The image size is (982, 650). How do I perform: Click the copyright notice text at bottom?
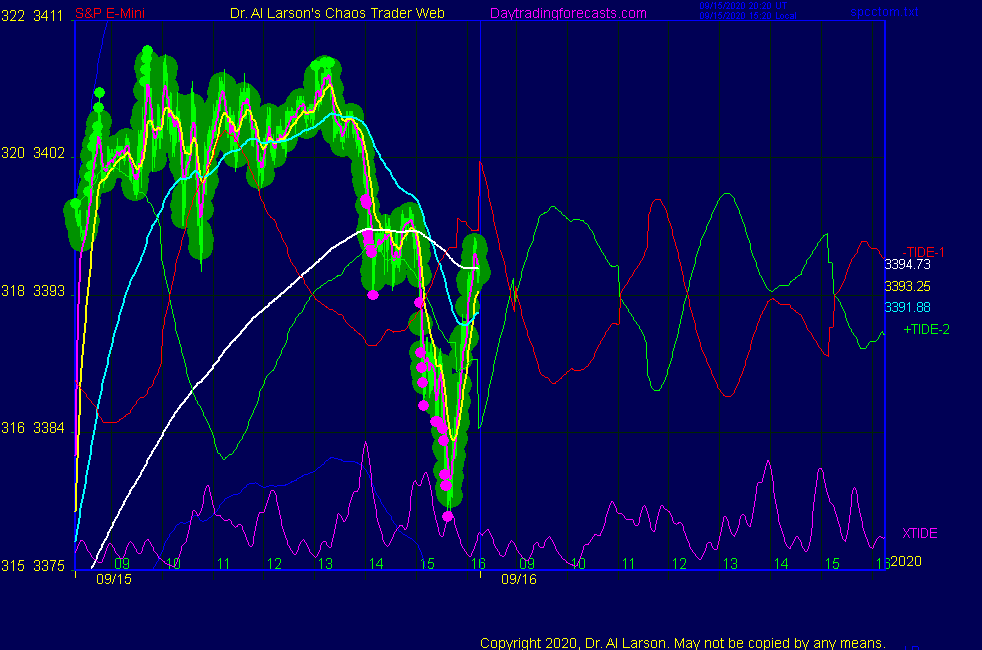[x=682, y=643]
